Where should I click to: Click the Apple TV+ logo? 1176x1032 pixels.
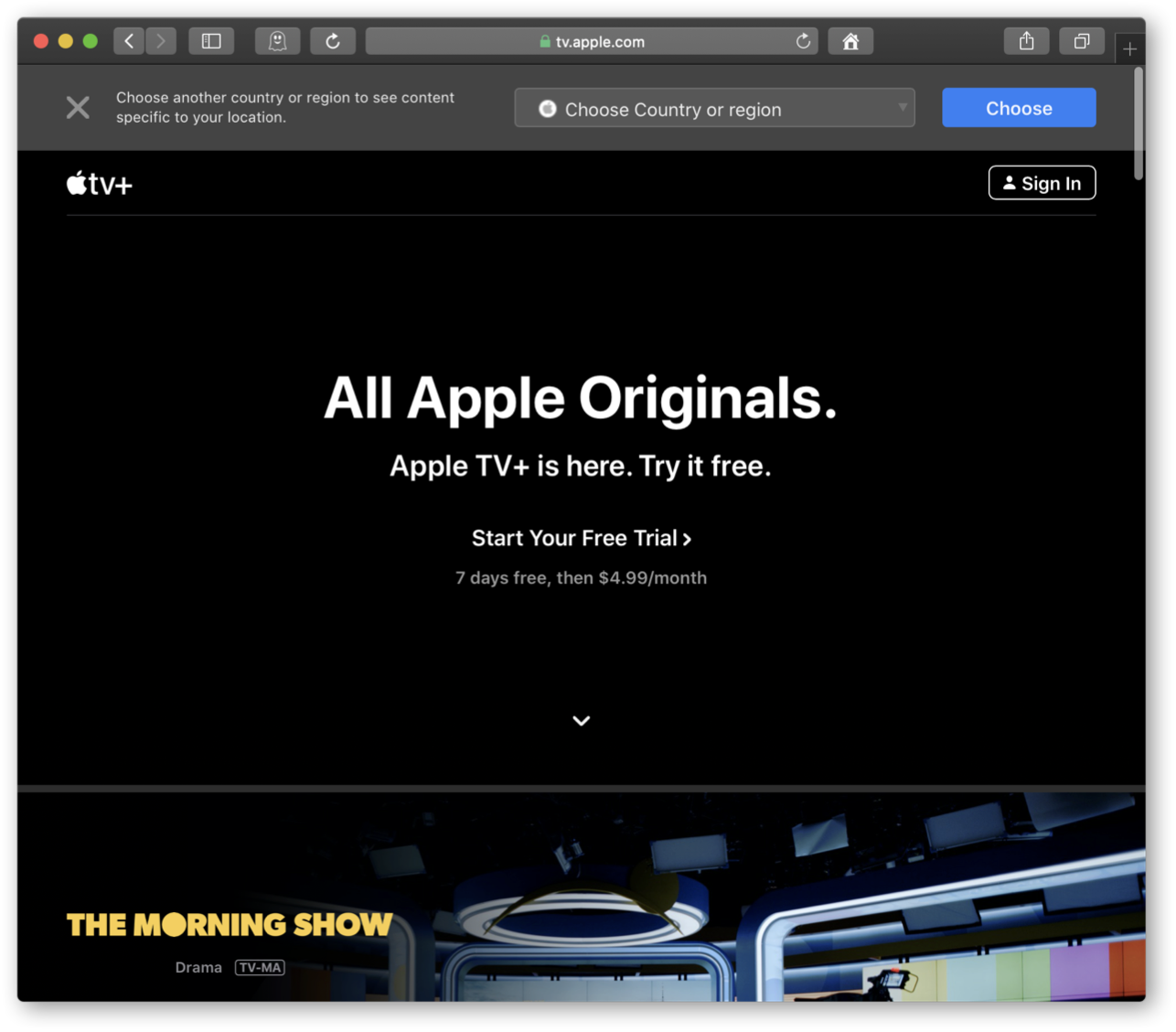[x=100, y=183]
